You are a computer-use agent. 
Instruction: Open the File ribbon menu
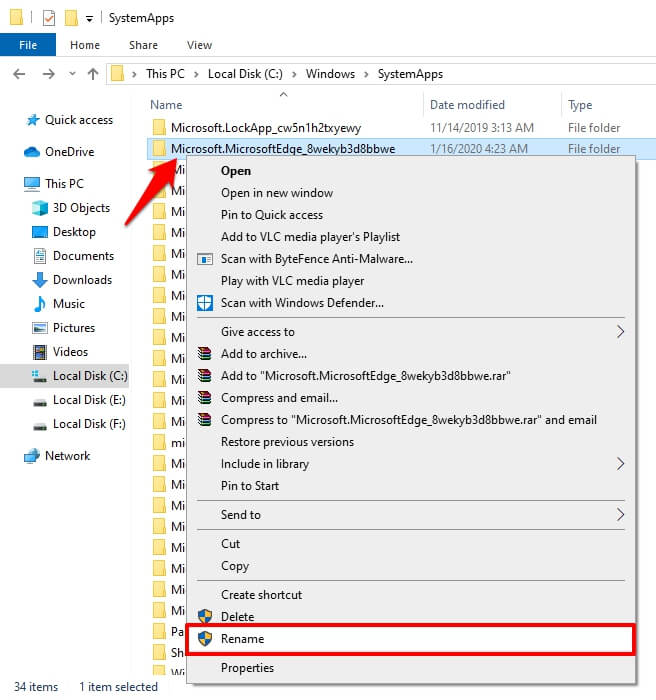point(28,45)
